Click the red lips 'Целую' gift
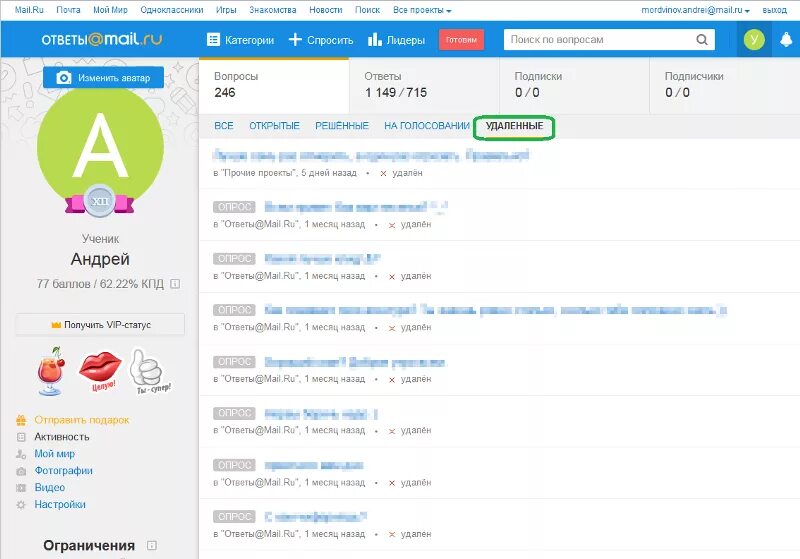This screenshot has height=559, width=800. (x=101, y=370)
